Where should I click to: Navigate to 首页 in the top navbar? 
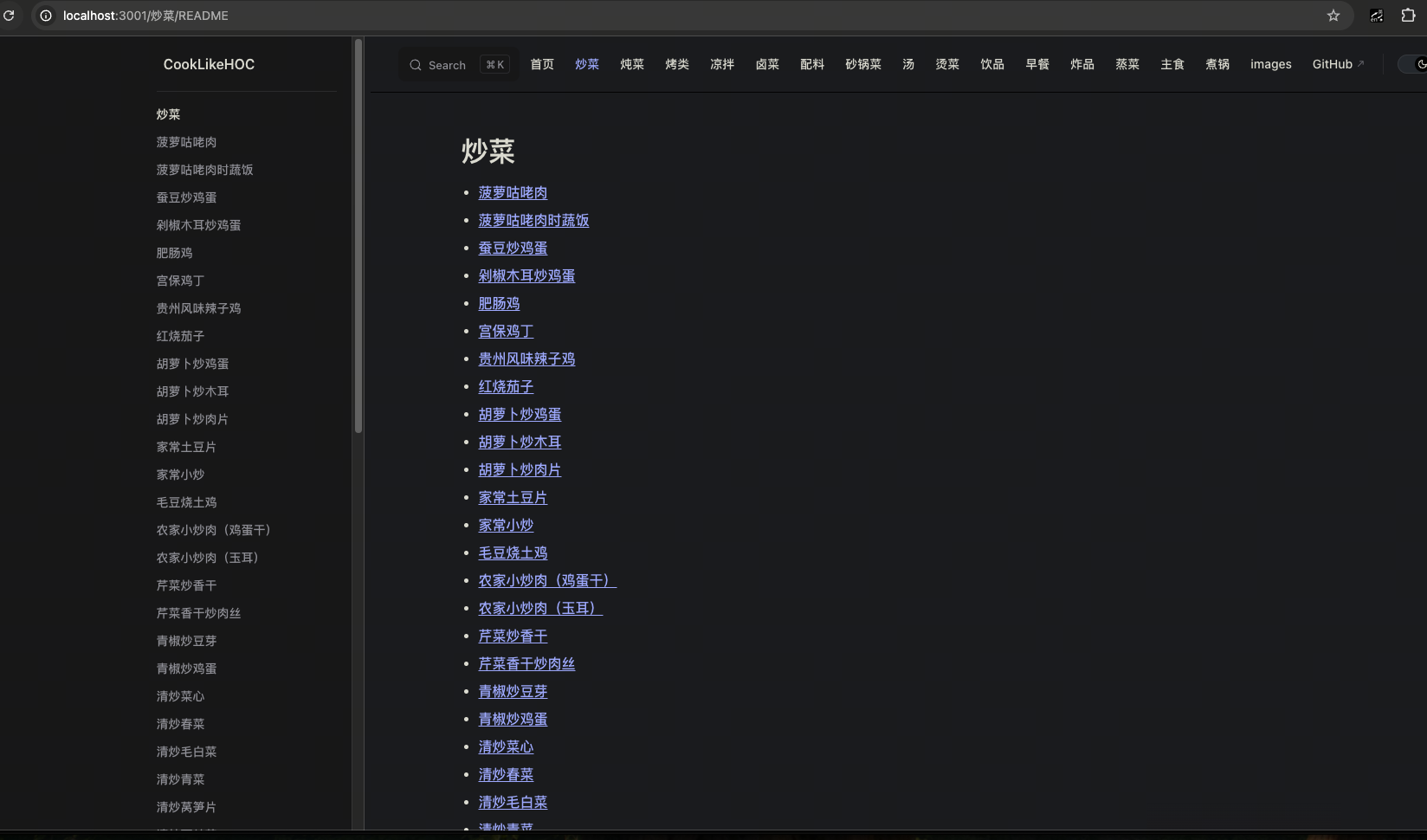click(541, 64)
